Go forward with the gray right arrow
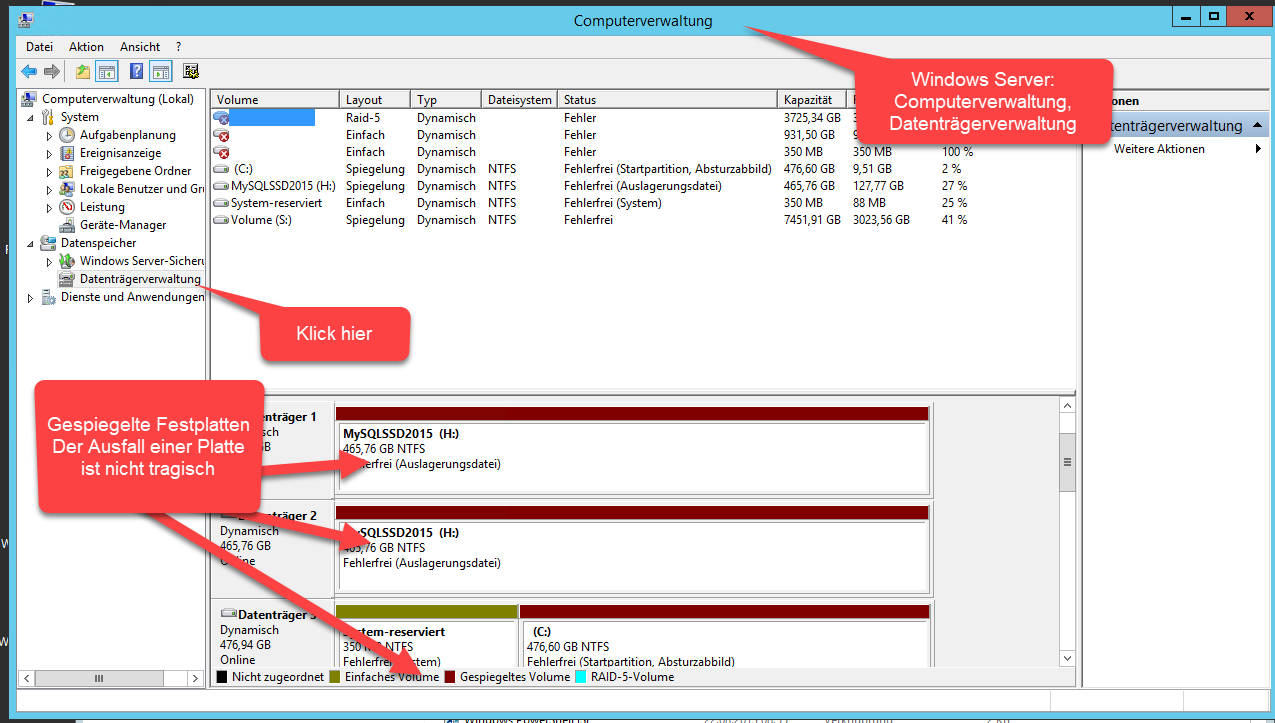 point(51,71)
